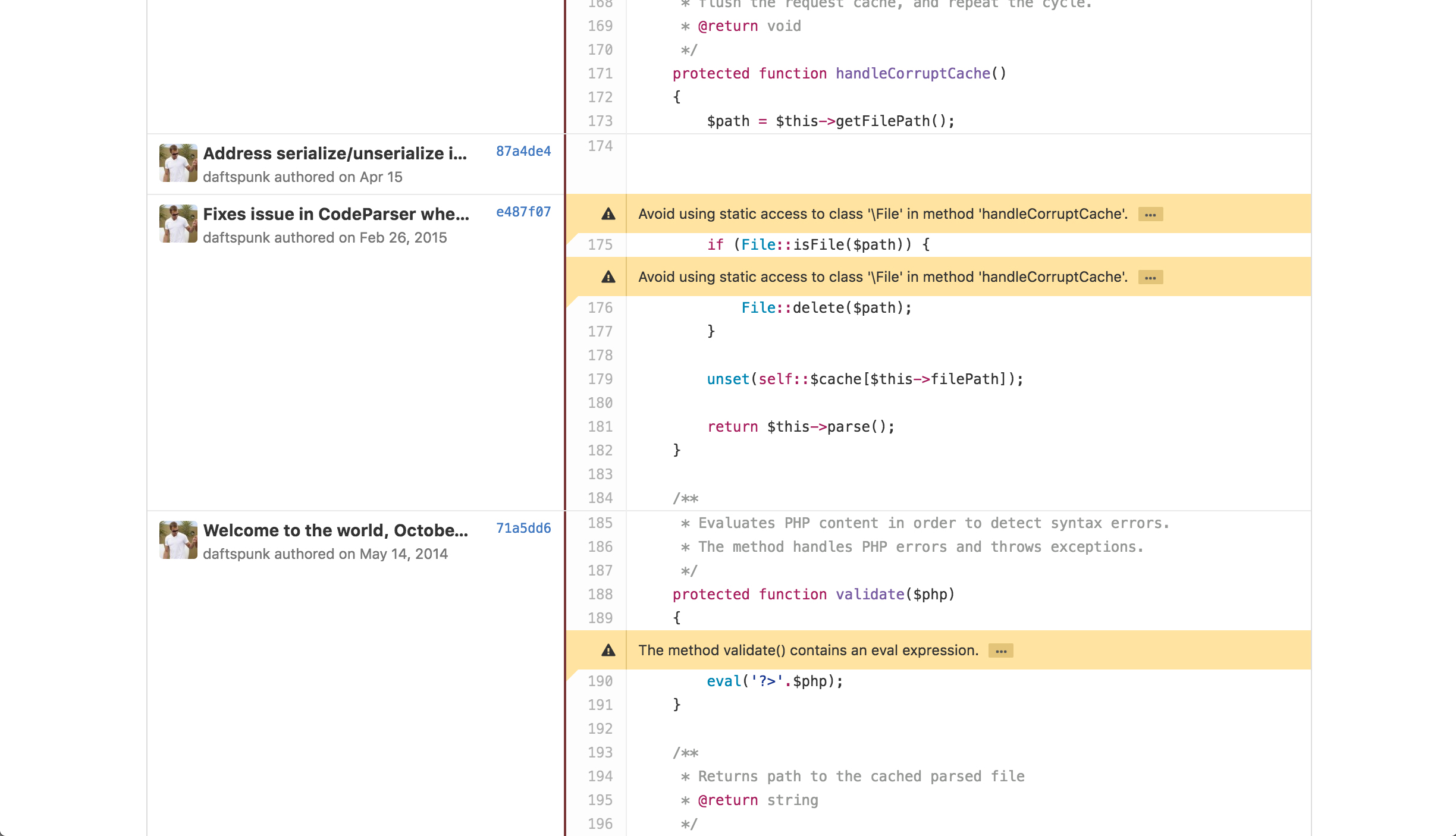Click line number 171
This screenshot has height=836, width=1456.
click(600, 74)
